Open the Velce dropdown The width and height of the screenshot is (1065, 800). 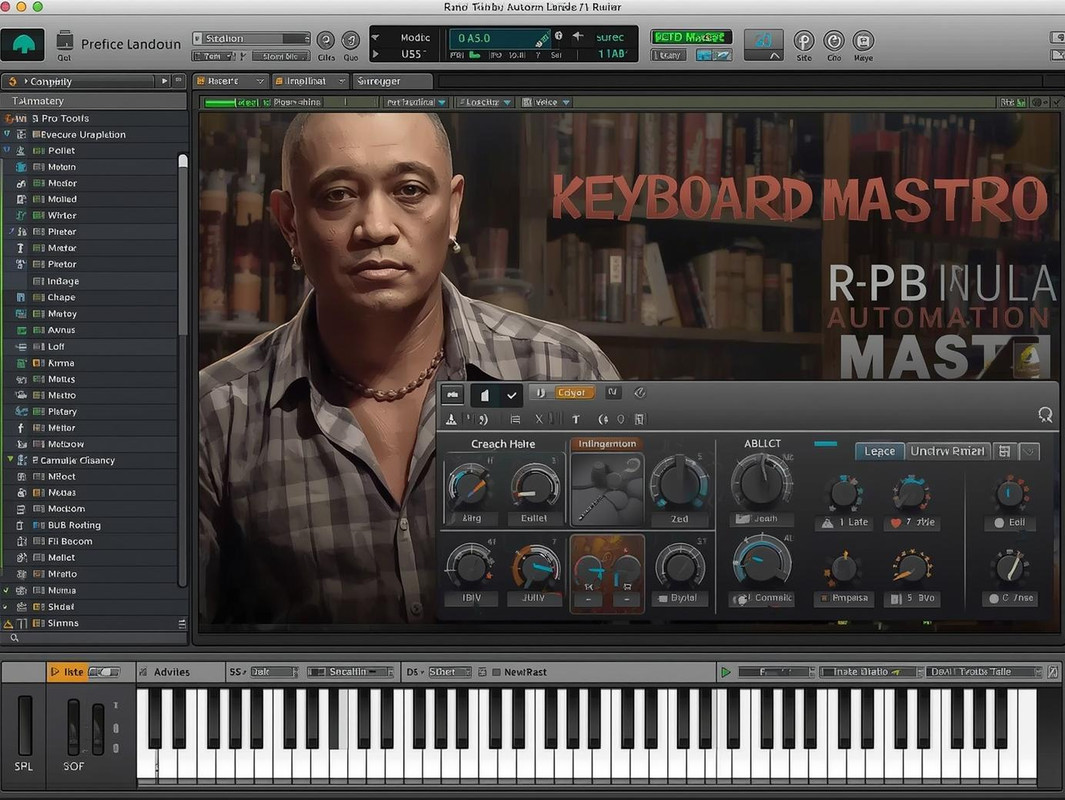point(545,103)
